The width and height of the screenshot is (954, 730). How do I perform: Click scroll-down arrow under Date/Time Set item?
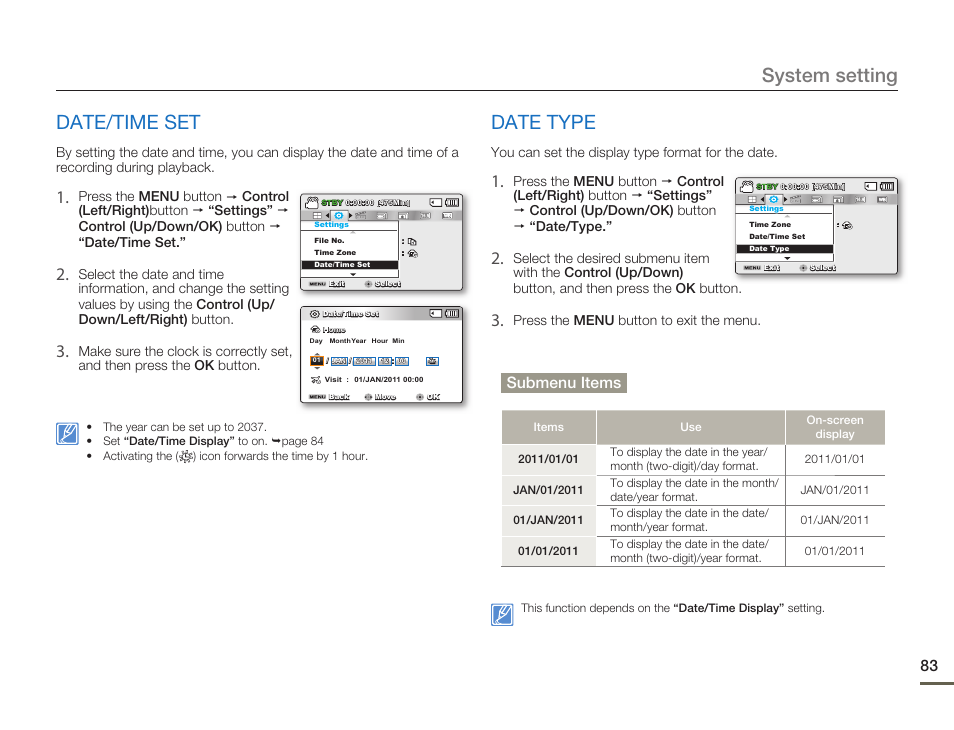[353, 274]
